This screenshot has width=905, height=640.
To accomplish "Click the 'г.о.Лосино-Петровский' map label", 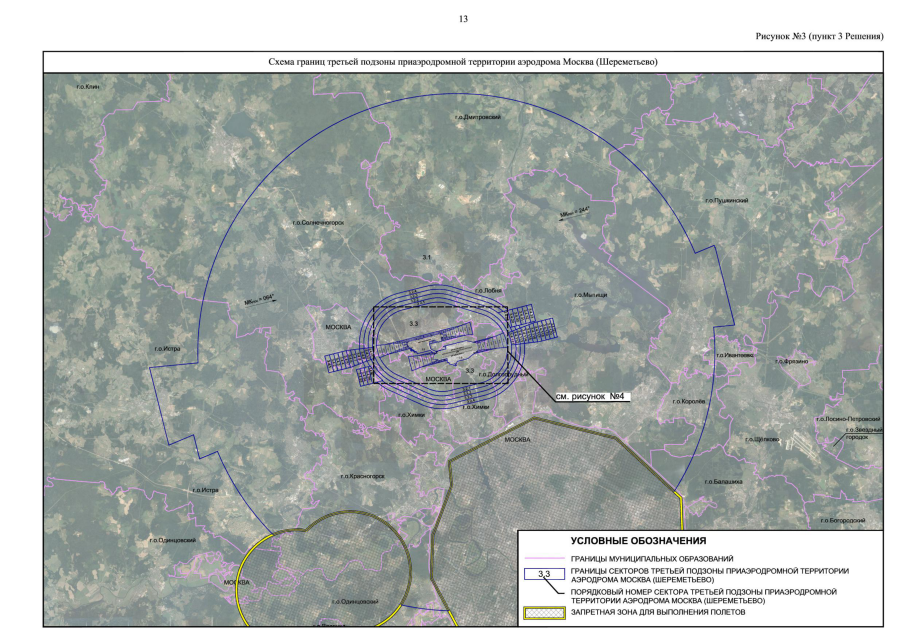I will click(848, 419).
